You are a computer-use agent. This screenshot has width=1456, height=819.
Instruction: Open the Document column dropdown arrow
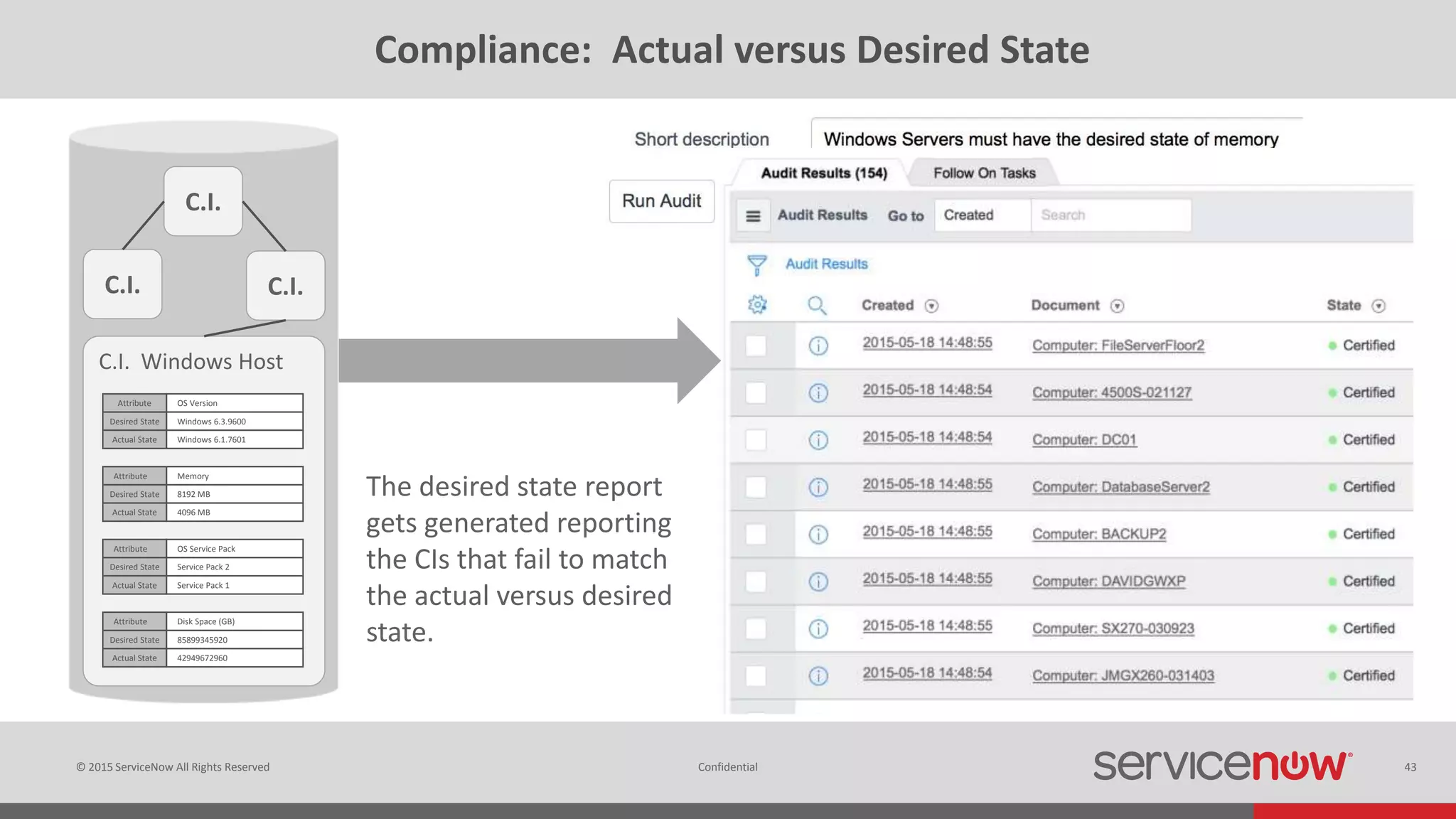1117,306
